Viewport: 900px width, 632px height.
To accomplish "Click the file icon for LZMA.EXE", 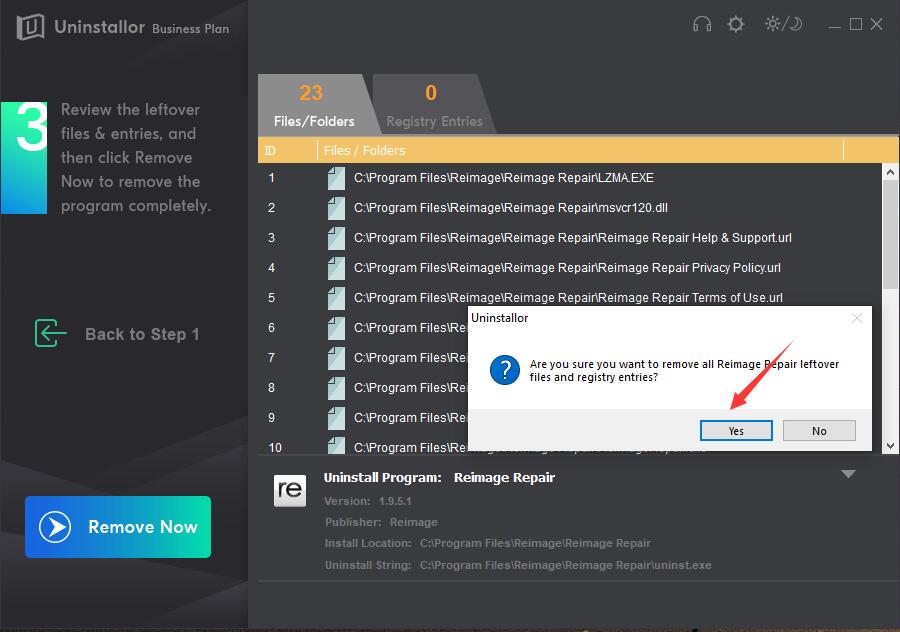I will coord(336,178).
